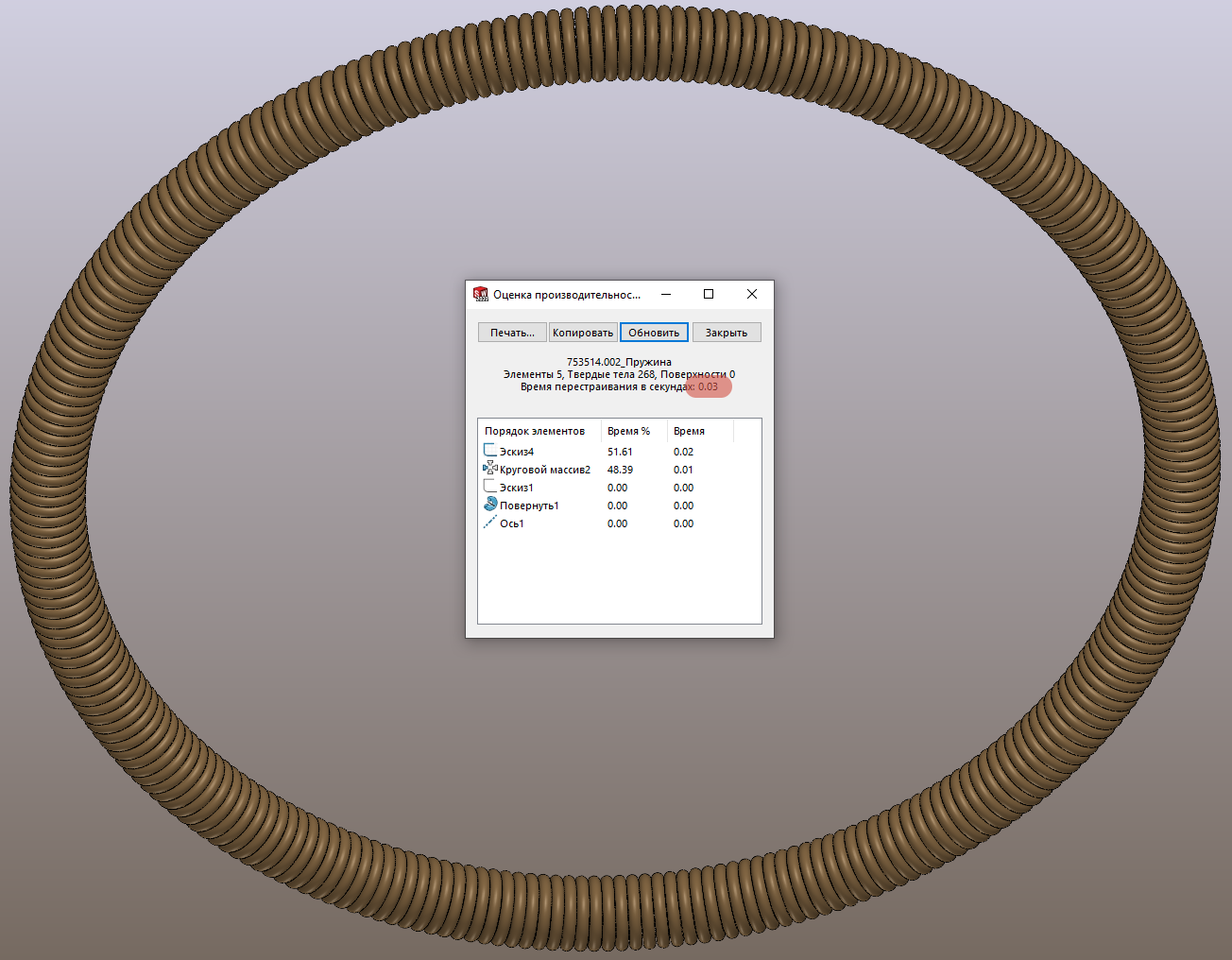Sort by the Порядок элементов column header

coord(535,431)
